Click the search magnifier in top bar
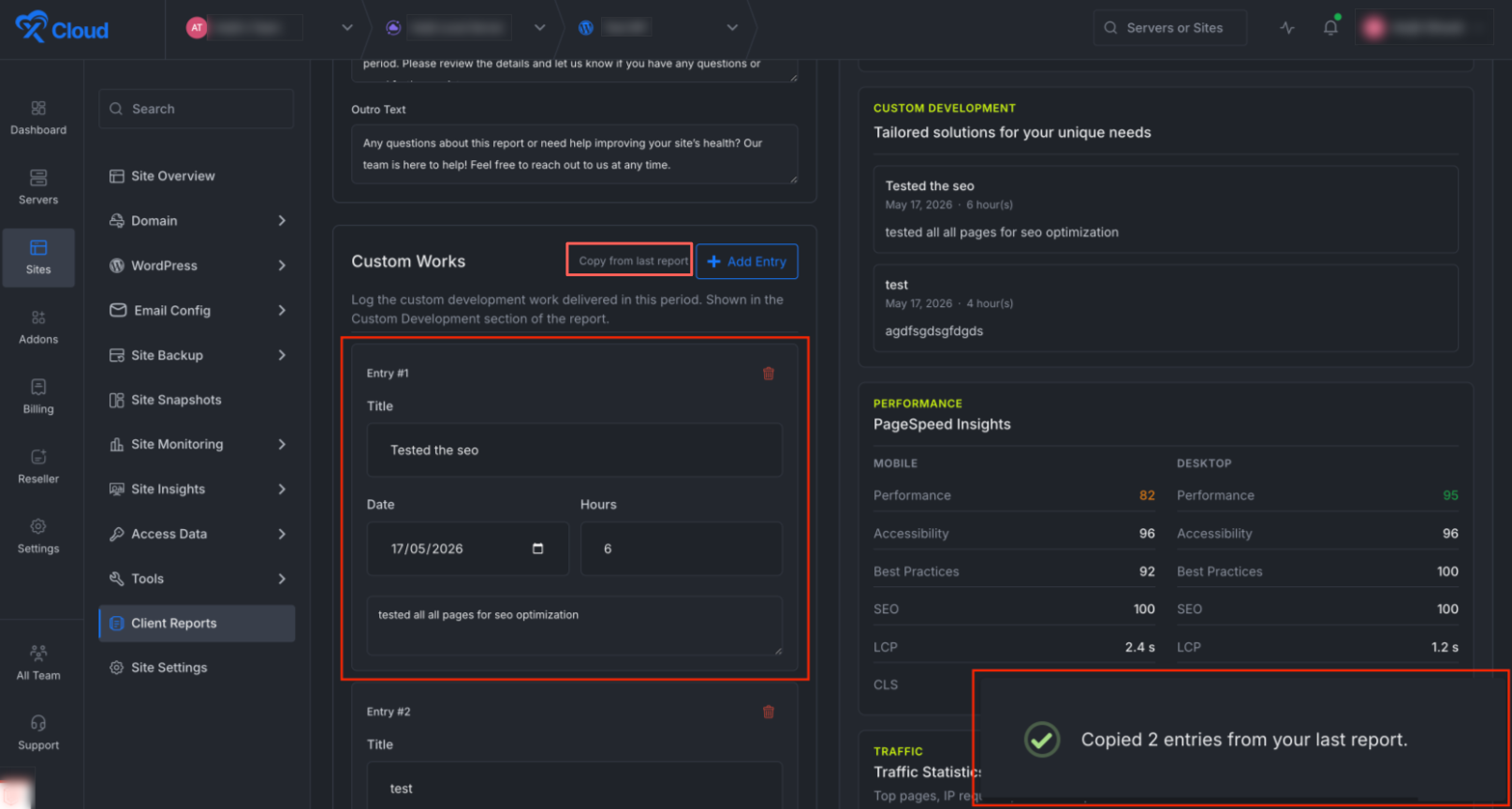The width and height of the screenshot is (1512, 809). click(x=1110, y=28)
